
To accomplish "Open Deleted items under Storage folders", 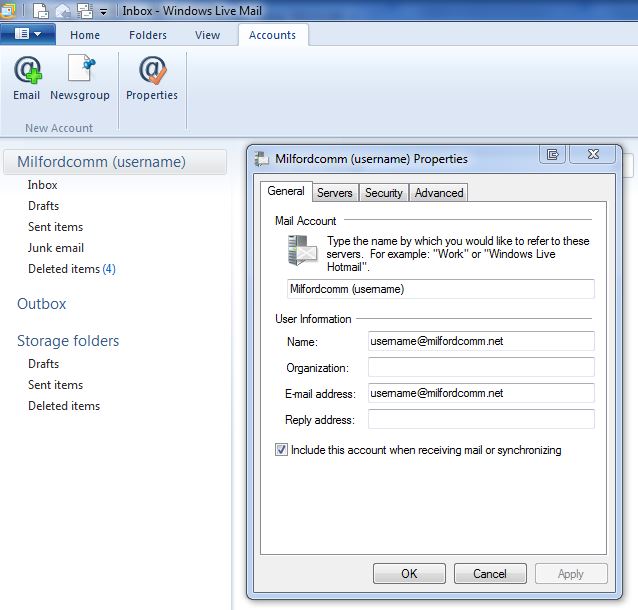I will point(64,406).
